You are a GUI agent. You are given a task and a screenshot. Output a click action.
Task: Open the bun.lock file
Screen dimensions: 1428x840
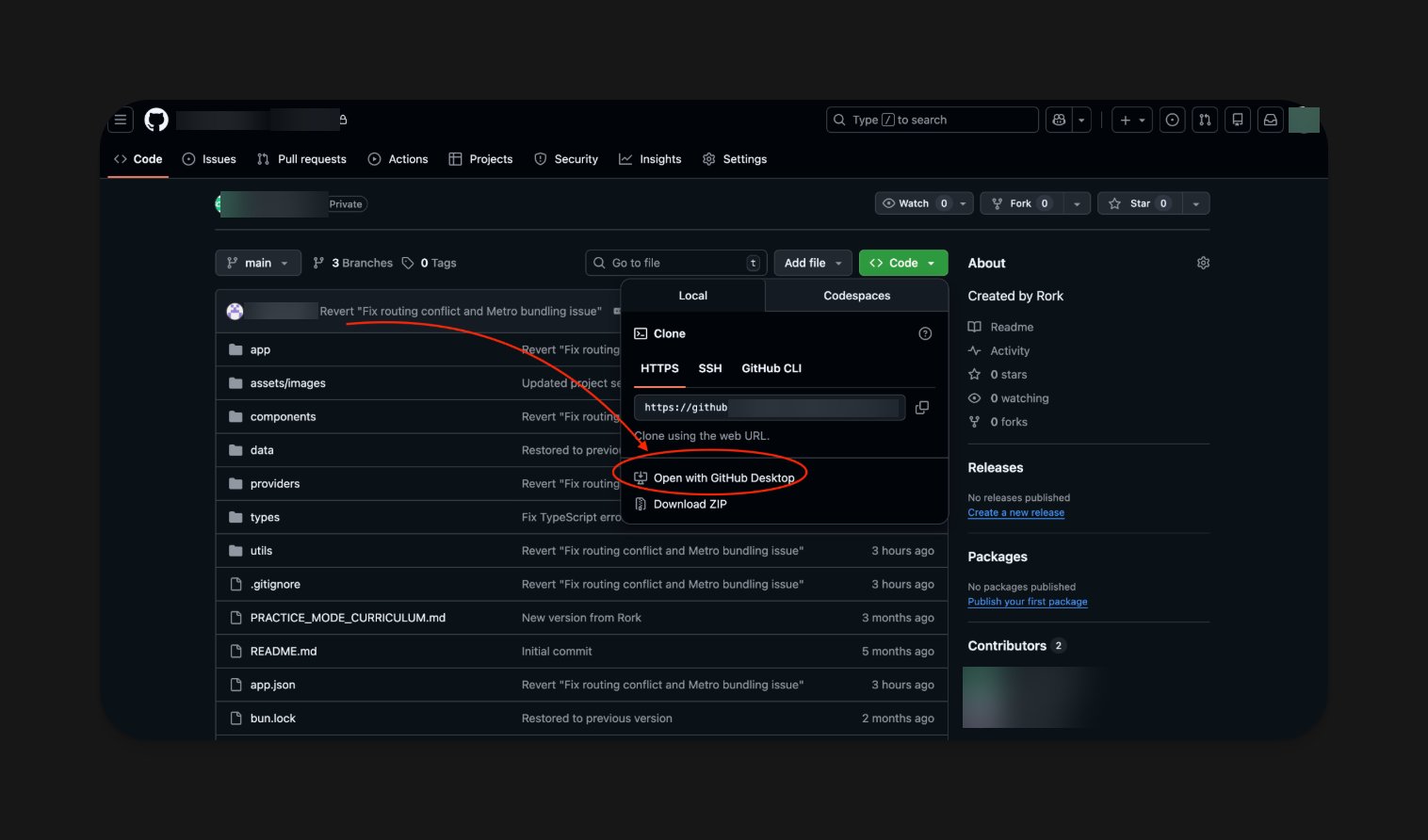(273, 718)
